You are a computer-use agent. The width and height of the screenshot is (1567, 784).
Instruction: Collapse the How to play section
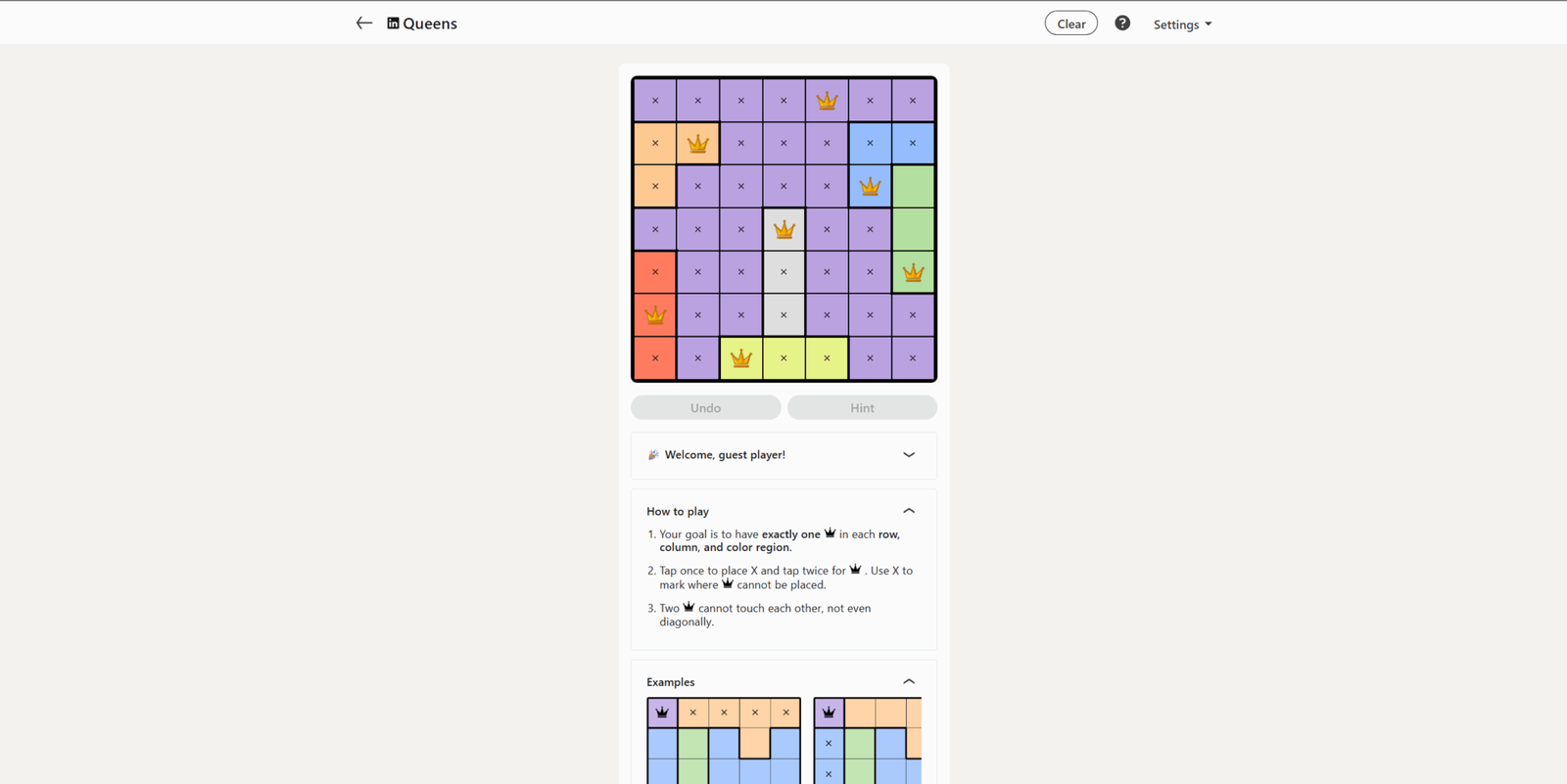pos(909,511)
